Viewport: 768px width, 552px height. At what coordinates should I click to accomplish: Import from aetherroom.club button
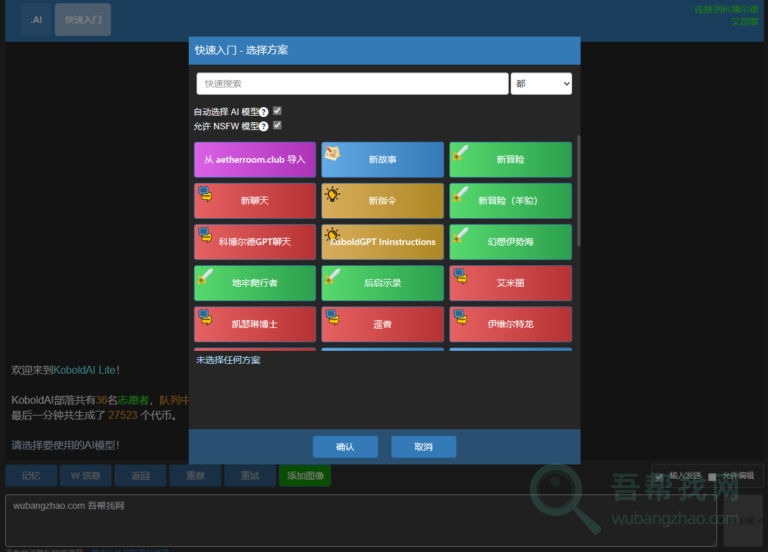(x=254, y=160)
